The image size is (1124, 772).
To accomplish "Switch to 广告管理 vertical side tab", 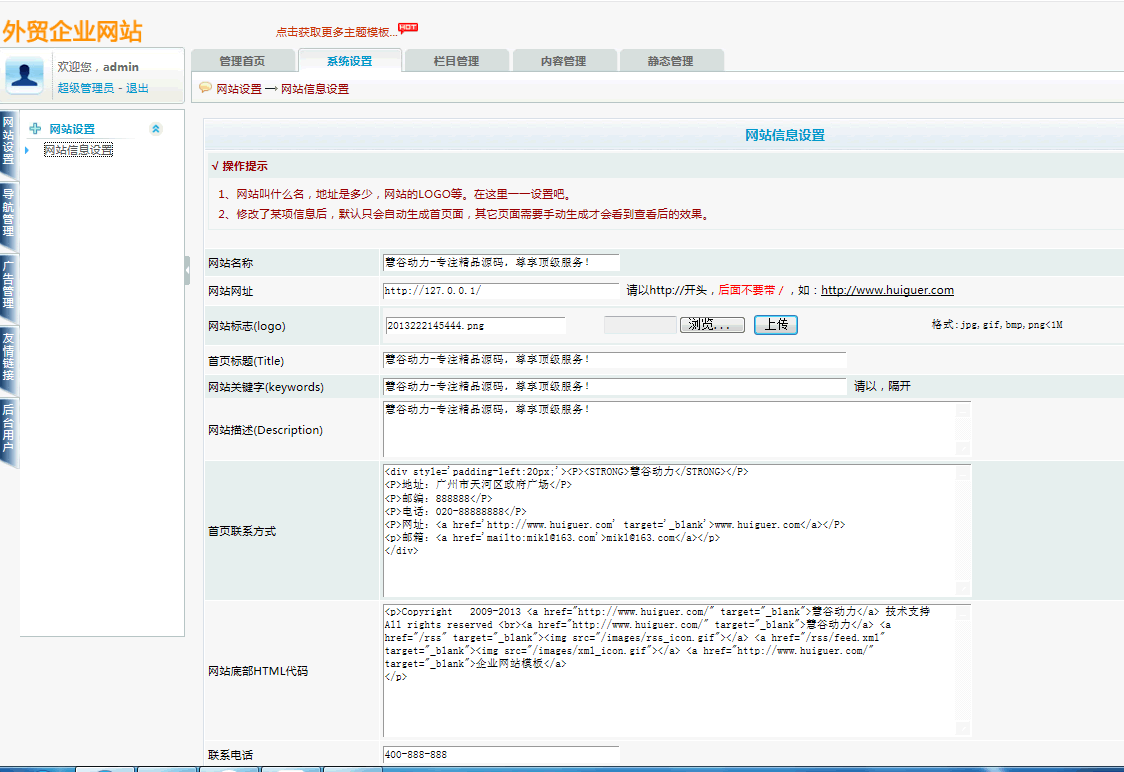I will [8, 285].
